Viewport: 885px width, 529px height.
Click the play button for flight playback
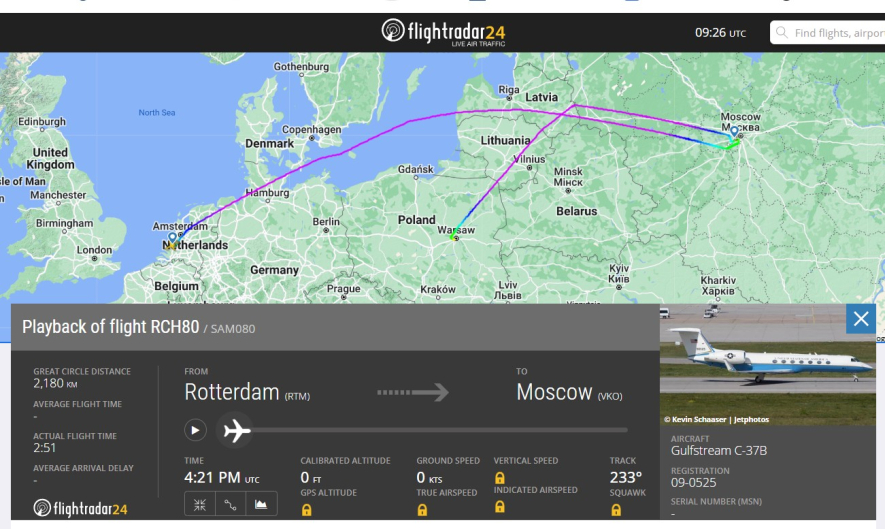click(x=195, y=430)
